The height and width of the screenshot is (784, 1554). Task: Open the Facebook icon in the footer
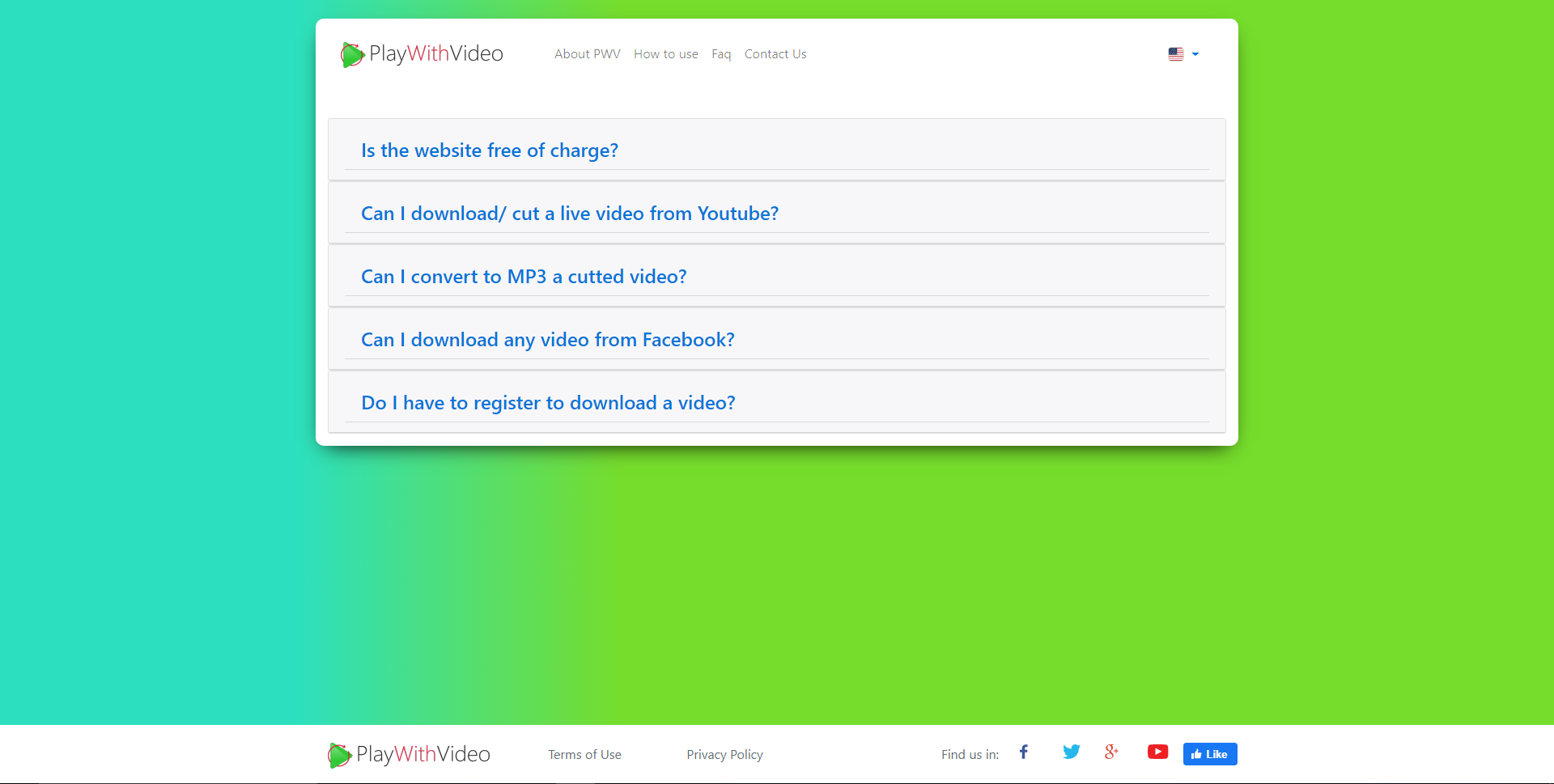tap(1024, 752)
